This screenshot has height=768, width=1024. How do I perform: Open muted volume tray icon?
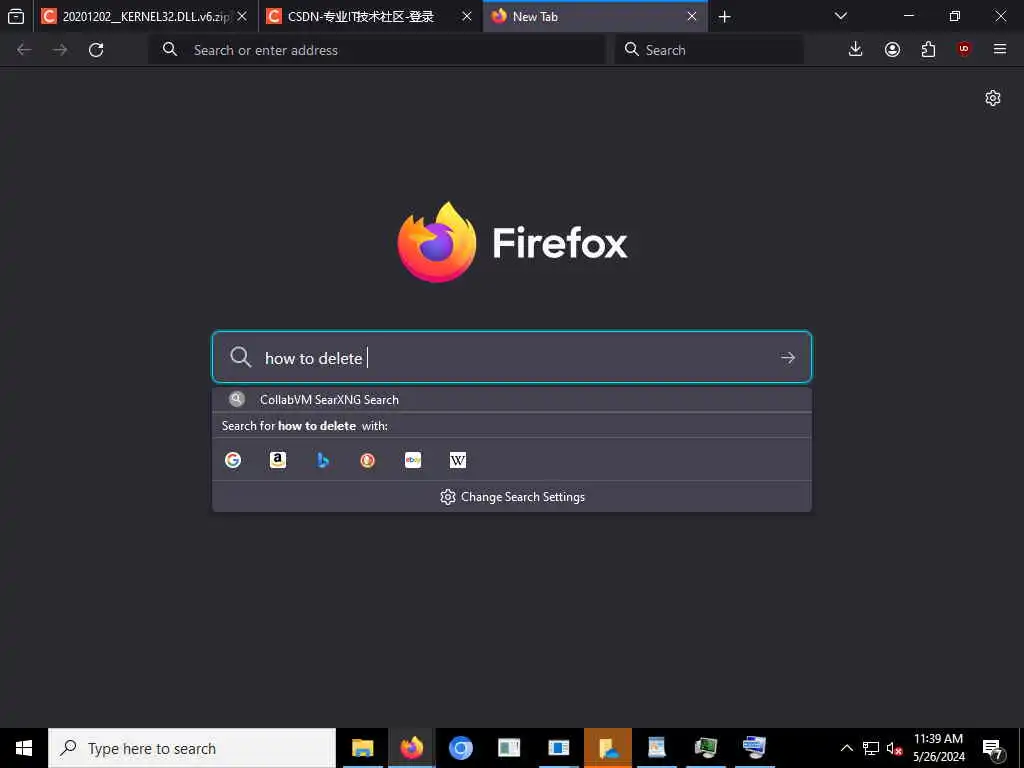coord(894,748)
